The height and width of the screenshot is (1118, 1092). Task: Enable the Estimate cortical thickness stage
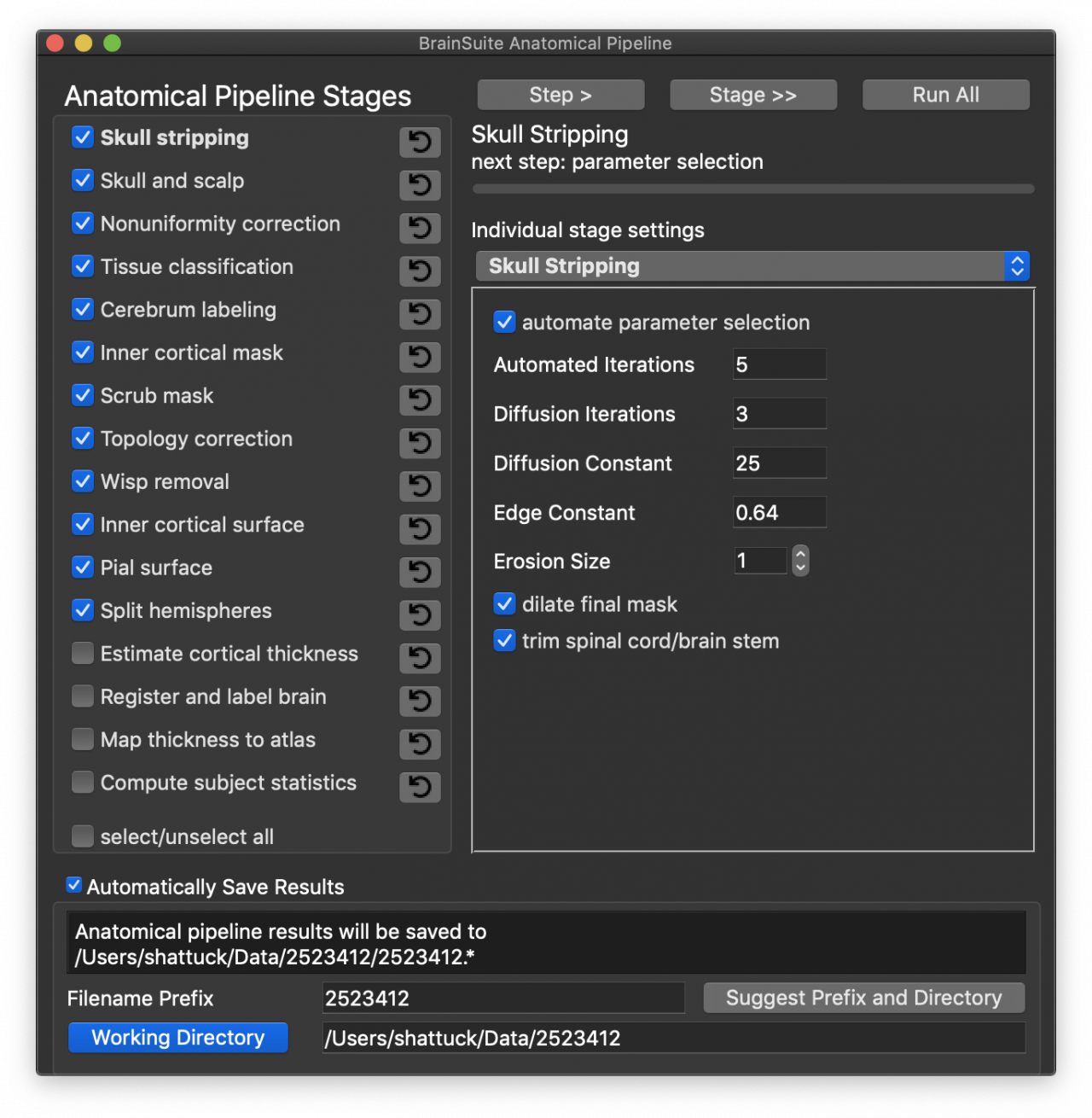[x=82, y=653]
